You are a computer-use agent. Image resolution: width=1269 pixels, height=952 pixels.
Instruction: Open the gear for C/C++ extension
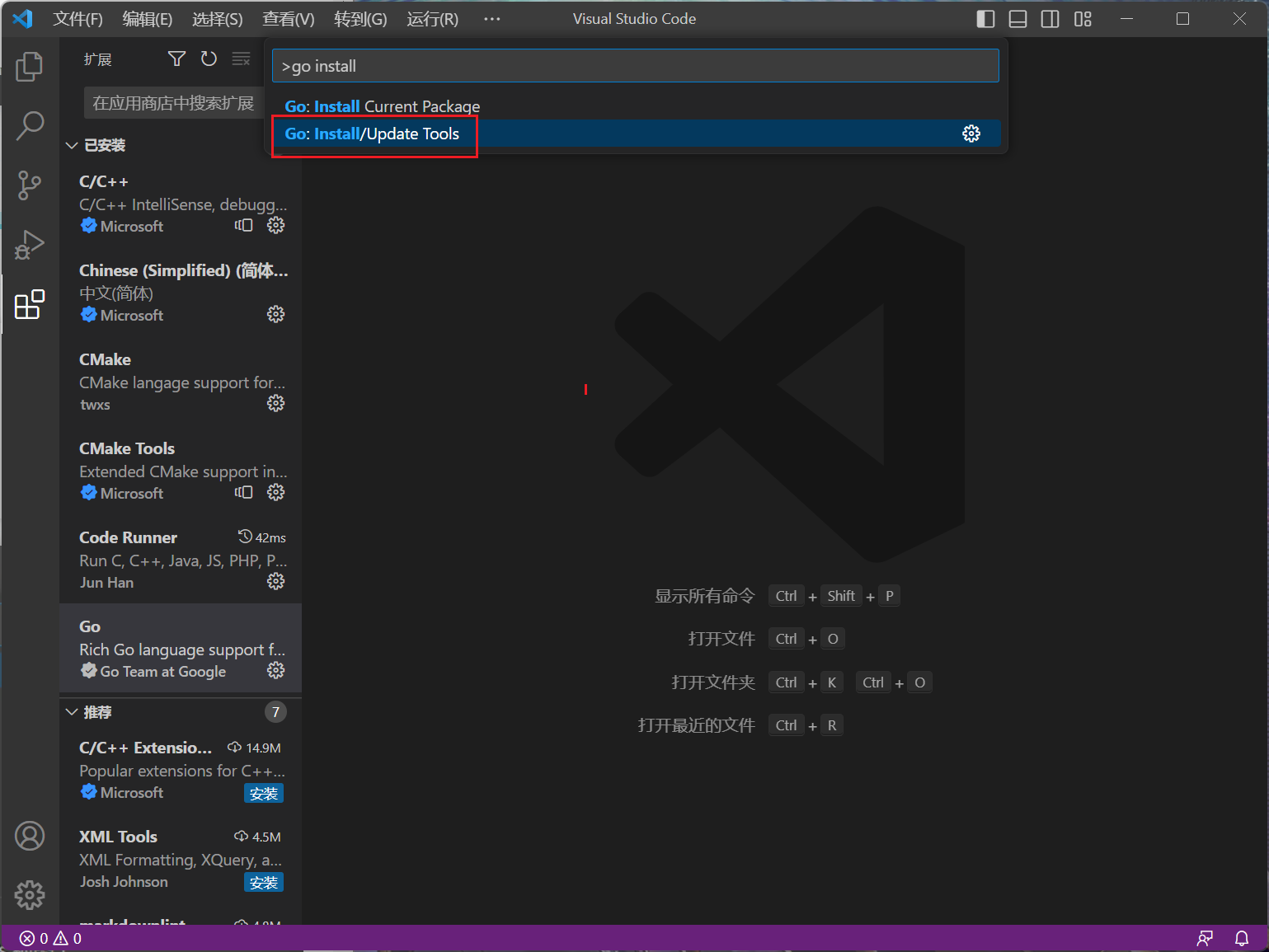point(275,225)
